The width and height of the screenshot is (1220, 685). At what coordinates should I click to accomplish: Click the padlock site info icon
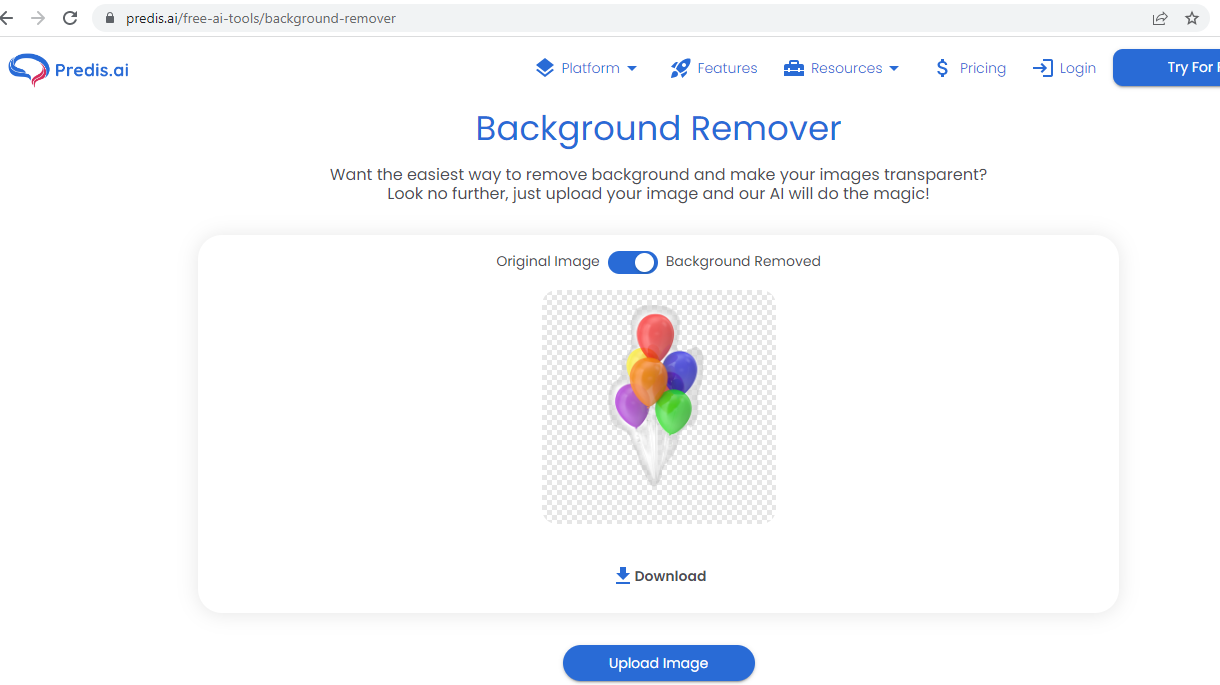pos(111,18)
